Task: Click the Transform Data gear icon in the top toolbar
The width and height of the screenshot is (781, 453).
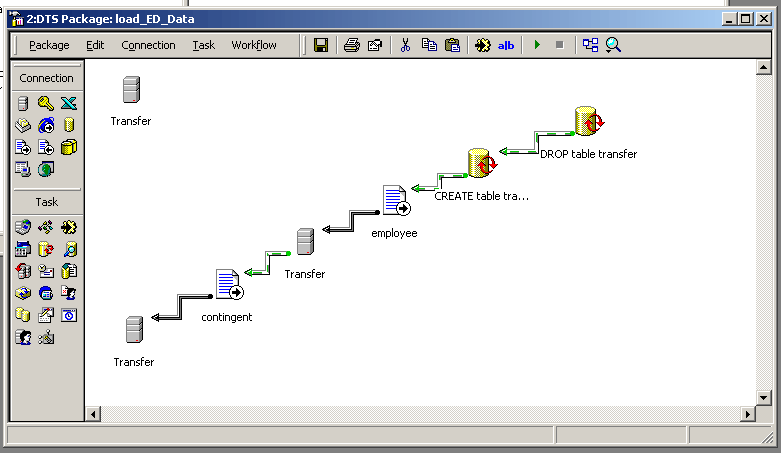Action: click(x=482, y=45)
